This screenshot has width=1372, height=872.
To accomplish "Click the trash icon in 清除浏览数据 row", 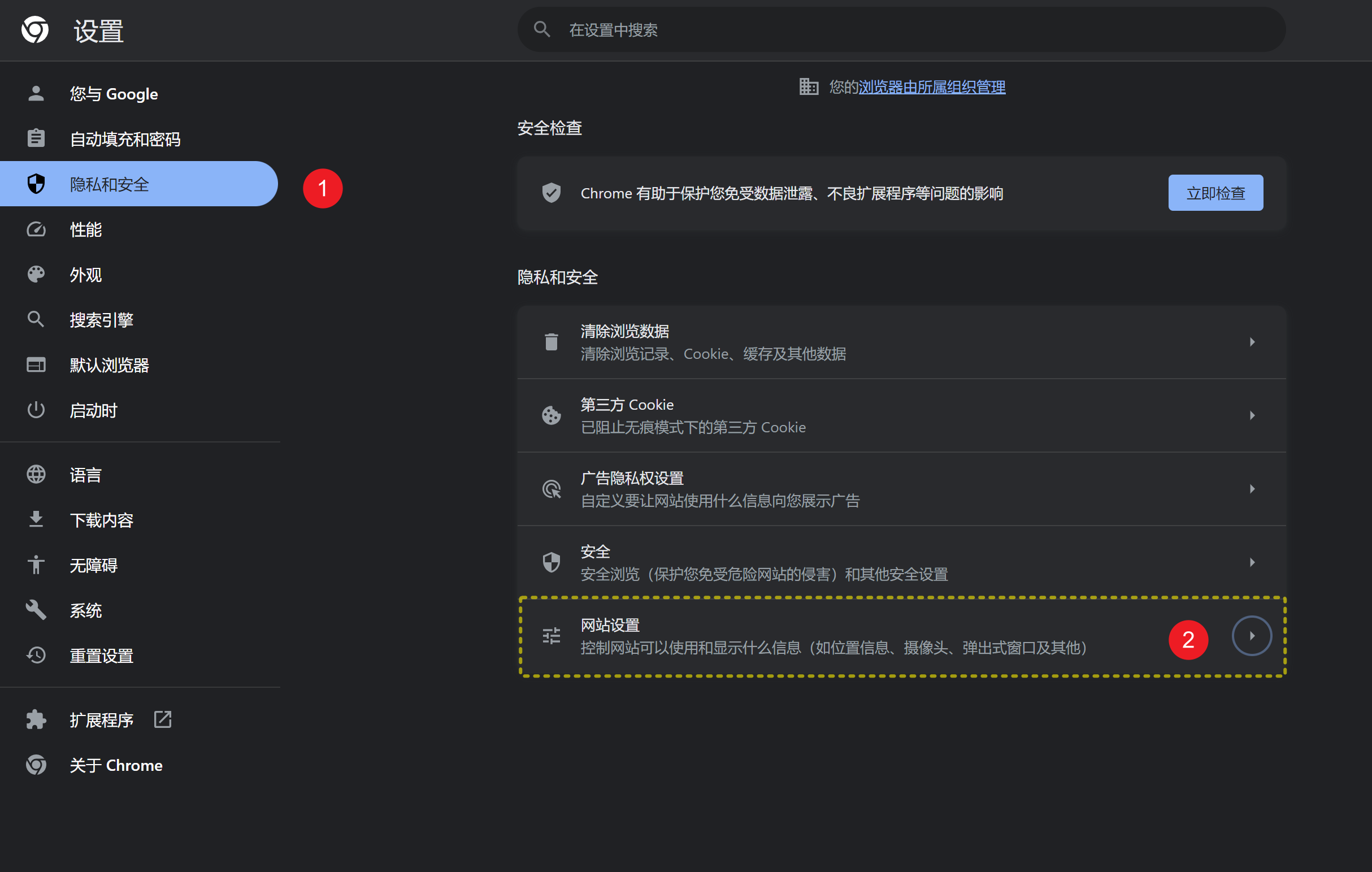I will [551, 342].
